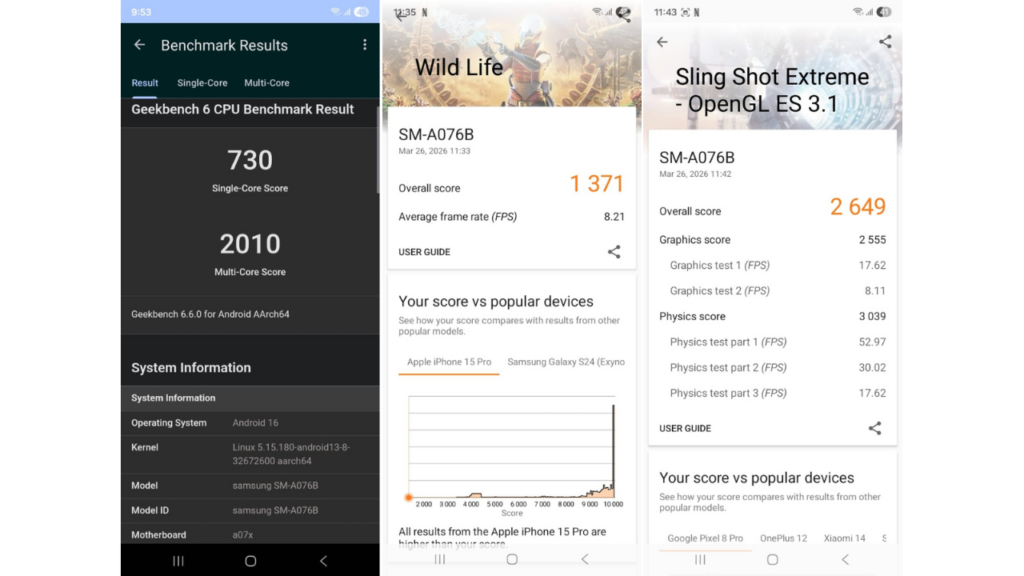Select the Samsung Galaxy S24 comparison tab
Image resolution: width=1024 pixels, height=576 pixels.
[566, 362]
